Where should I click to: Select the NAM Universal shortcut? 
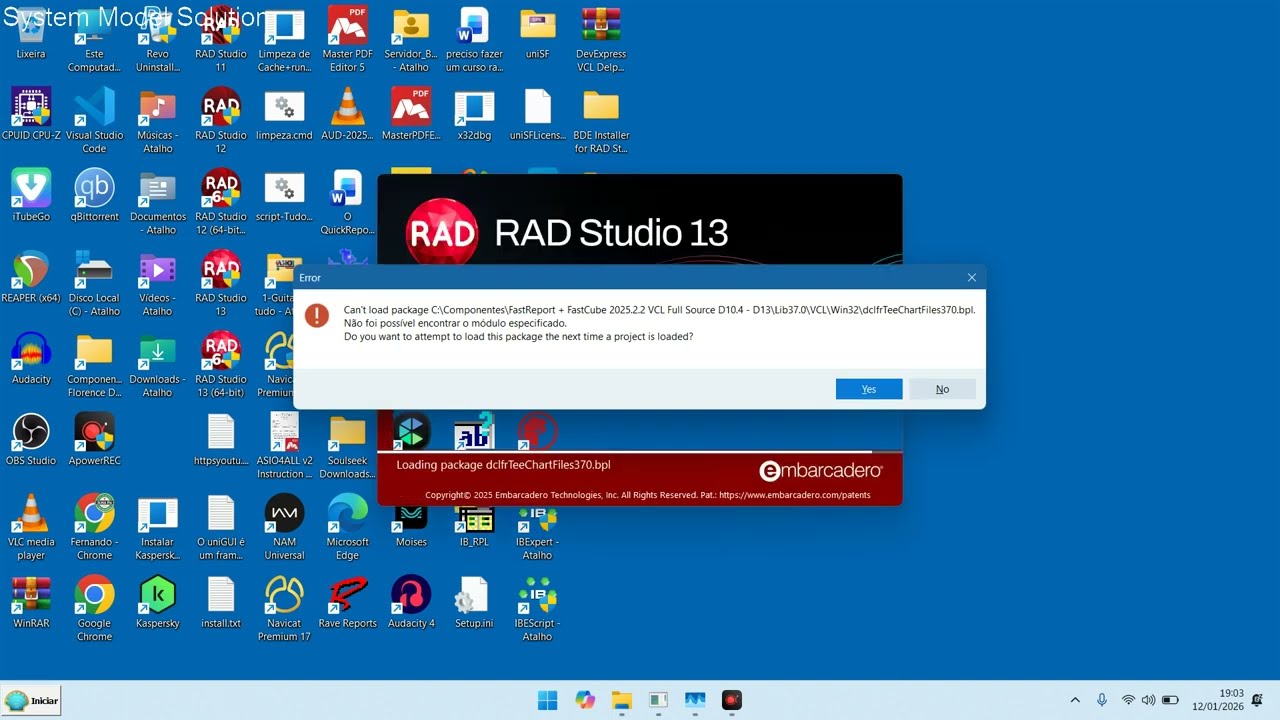pyautogui.click(x=284, y=527)
